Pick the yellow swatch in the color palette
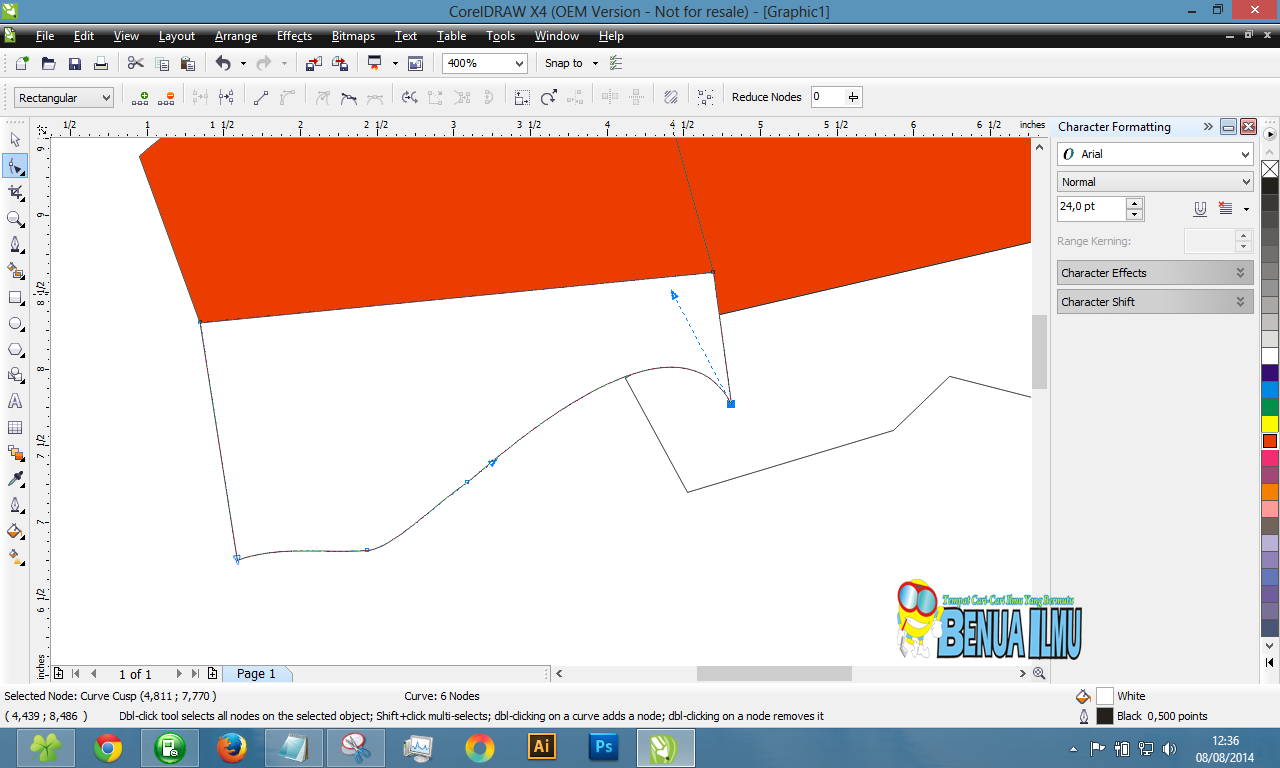The height and width of the screenshot is (768, 1280). 1270,424
